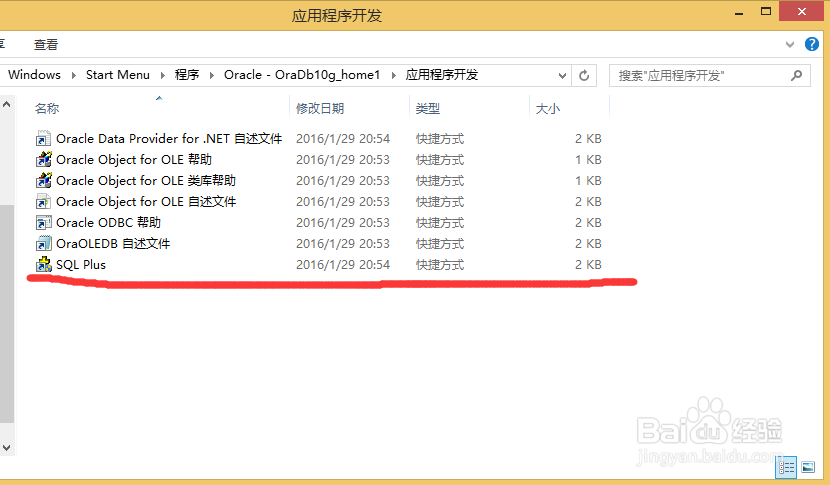Minimize the 应用程序开发 window
The image size is (830, 485).
(x=739, y=11)
